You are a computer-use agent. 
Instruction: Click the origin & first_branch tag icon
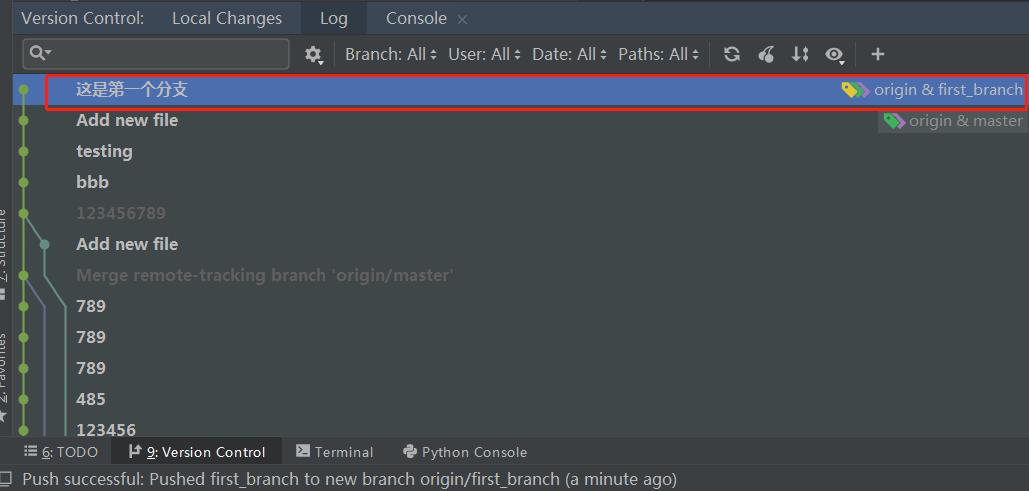point(855,90)
